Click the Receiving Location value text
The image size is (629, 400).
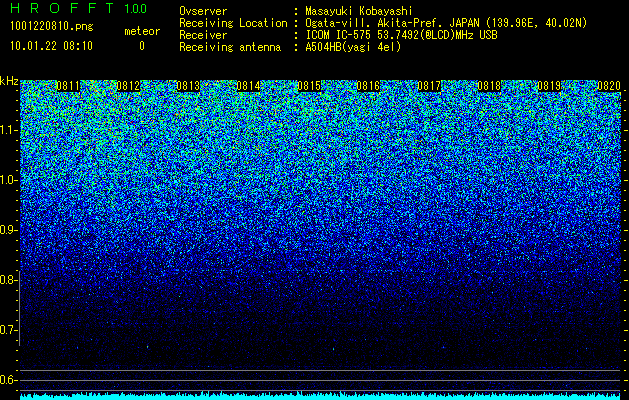446,23
